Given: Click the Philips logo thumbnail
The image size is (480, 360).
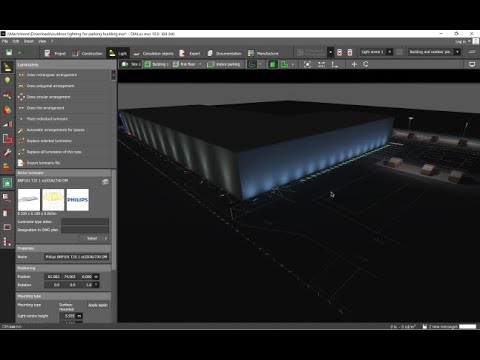Looking at the screenshot, I should (78, 200).
